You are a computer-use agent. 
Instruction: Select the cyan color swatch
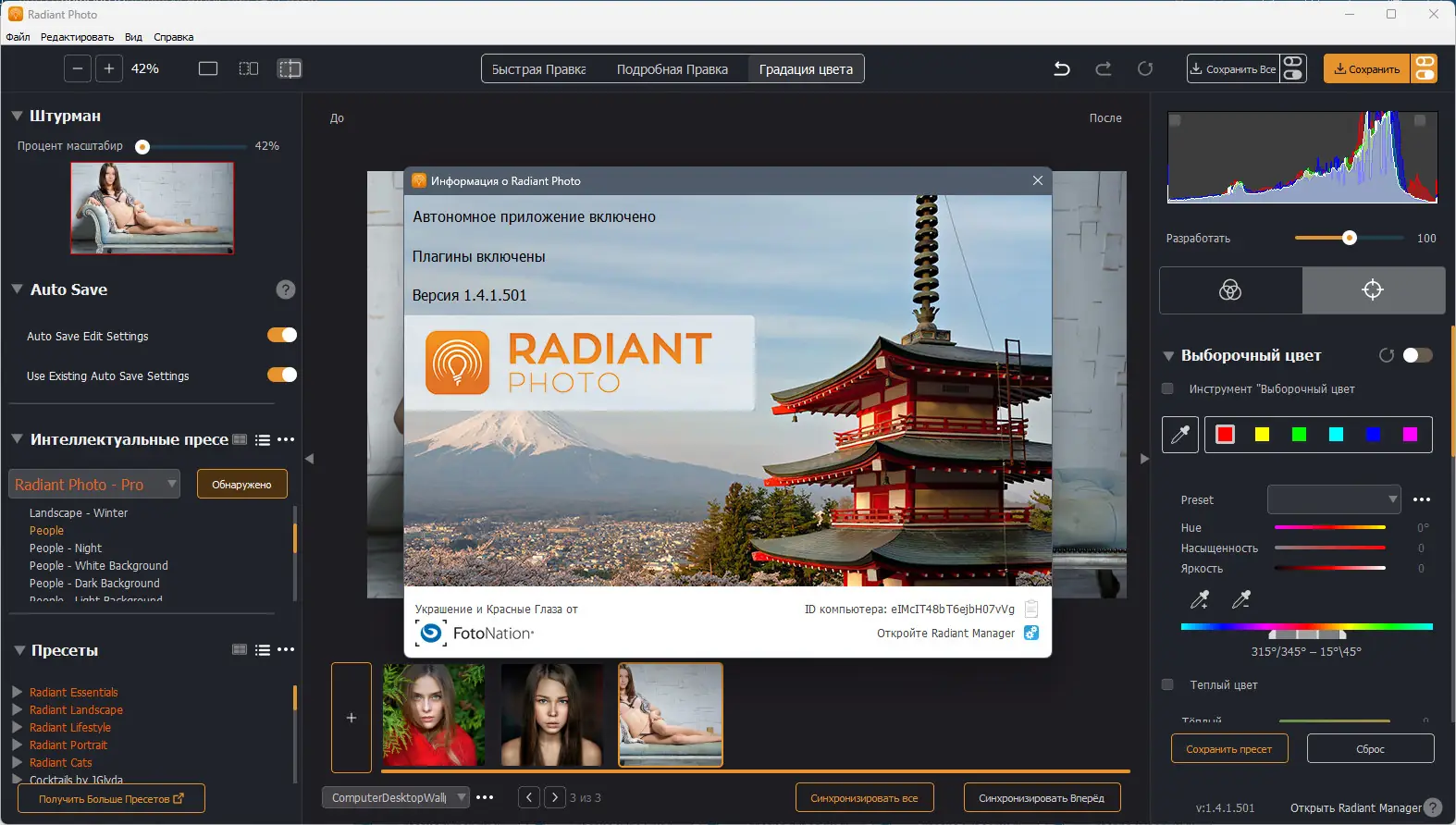pos(1336,435)
